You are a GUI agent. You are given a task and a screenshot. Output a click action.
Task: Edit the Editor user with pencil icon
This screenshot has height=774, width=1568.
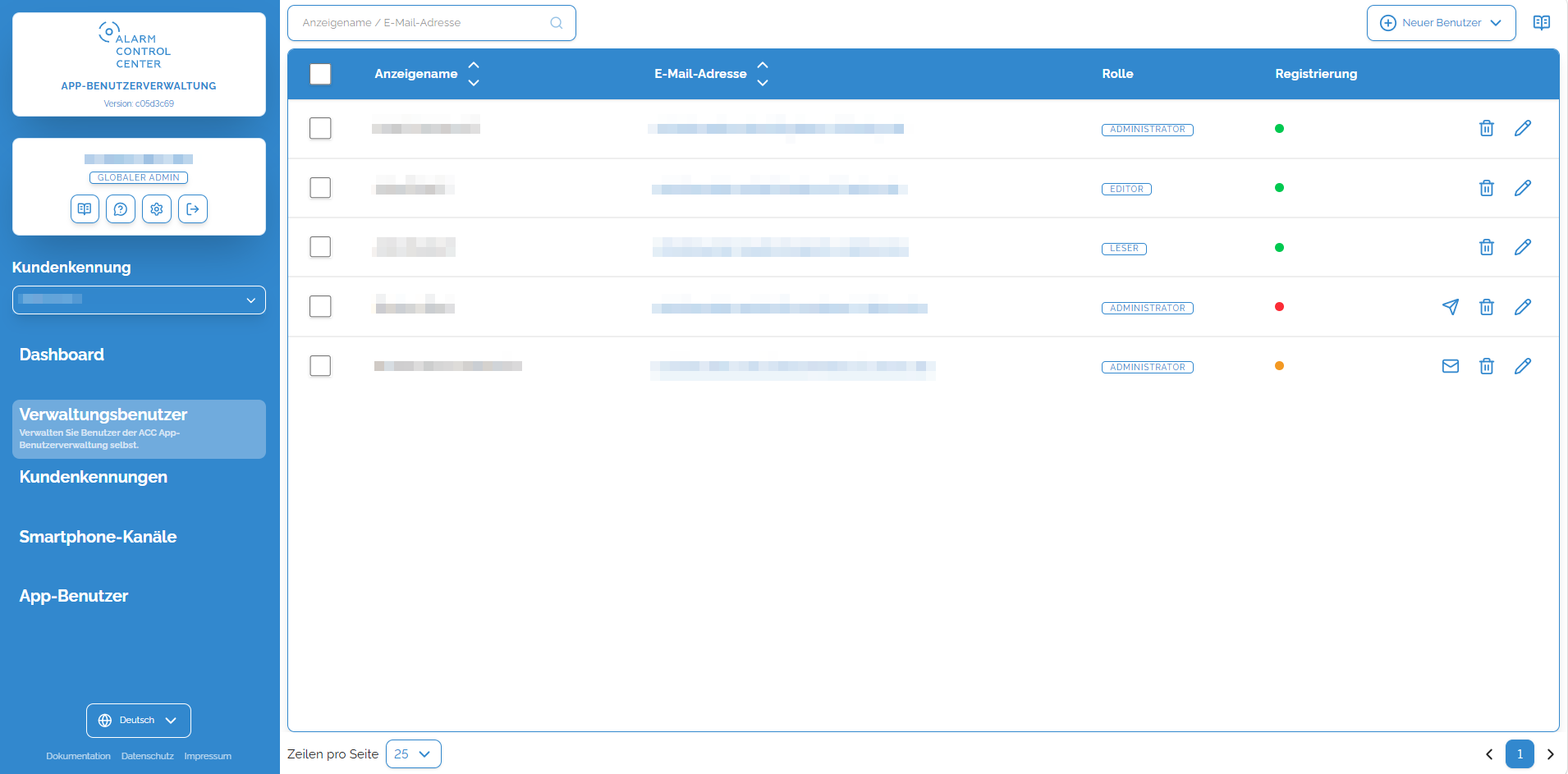(x=1522, y=188)
